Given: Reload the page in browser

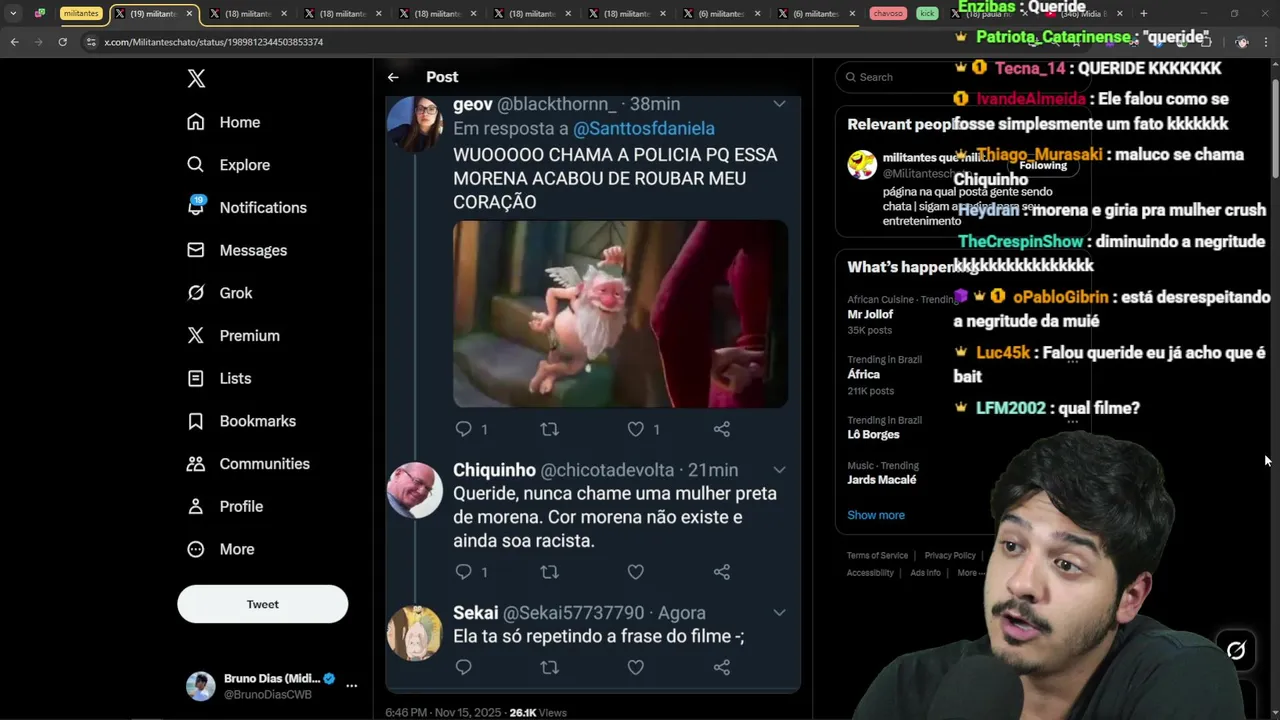Looking at the screenshot, I should [62, 42].
